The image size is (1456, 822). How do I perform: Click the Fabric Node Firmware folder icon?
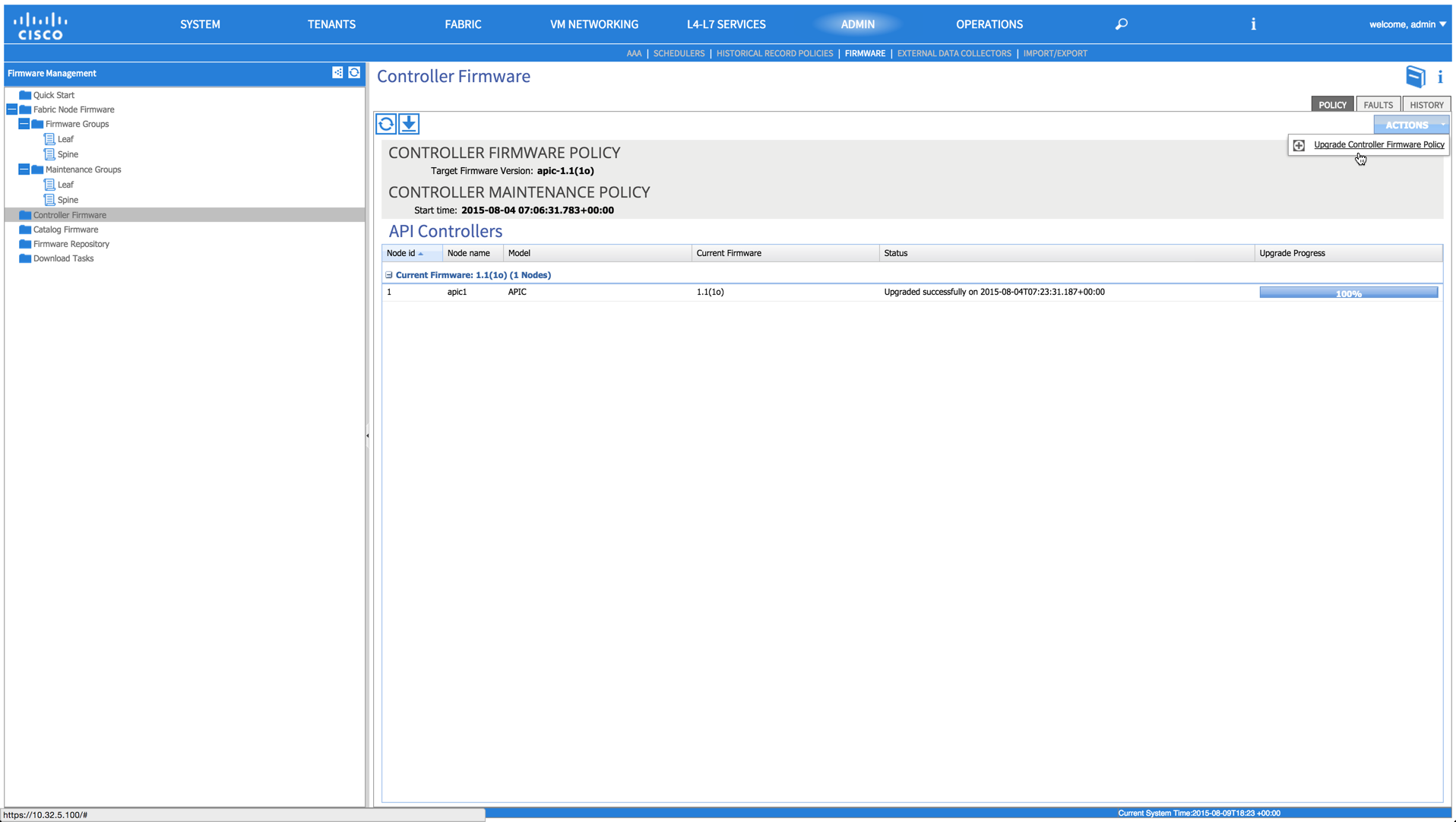pyautogui.click(x=25, y=109)
